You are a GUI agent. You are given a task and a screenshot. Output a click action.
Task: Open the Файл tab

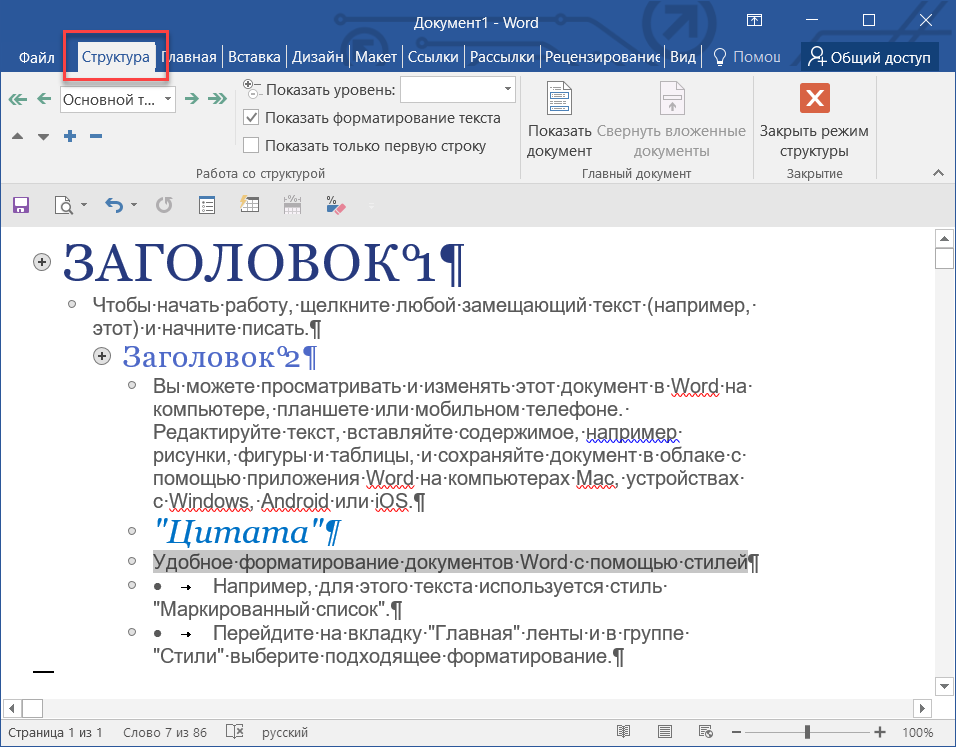click(37, 57)
